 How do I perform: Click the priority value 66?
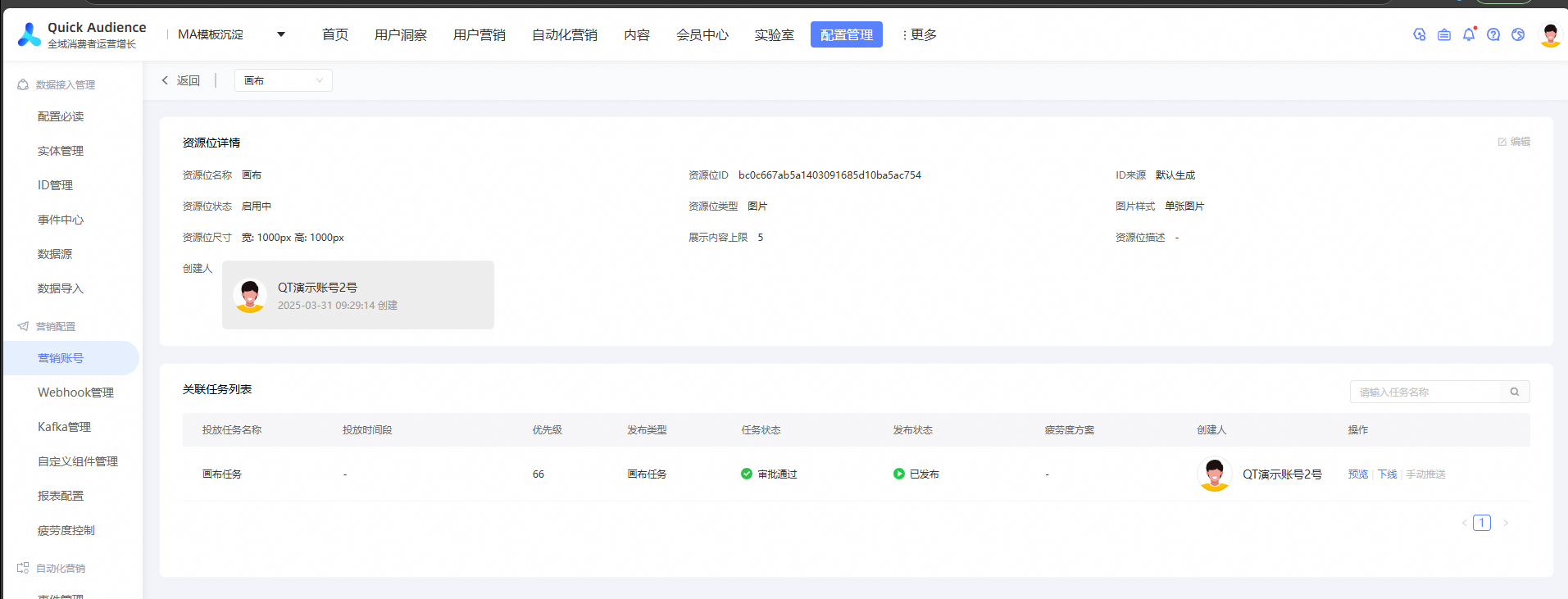coord(539,474)
